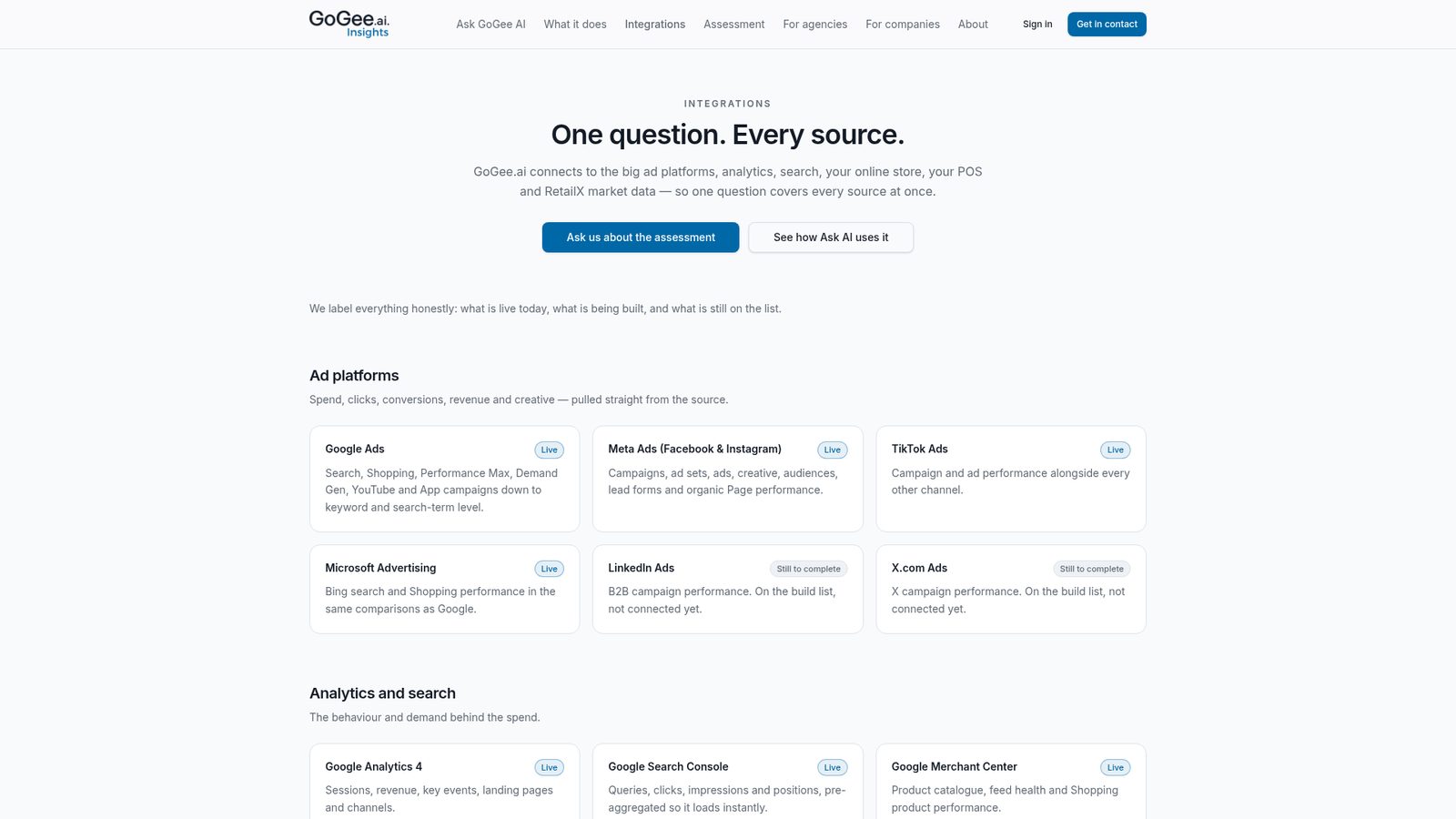Click the Analytics and search section heading
Image resolution: width=1456 pixels, height=819 pixels.
[x=382, y=693]
